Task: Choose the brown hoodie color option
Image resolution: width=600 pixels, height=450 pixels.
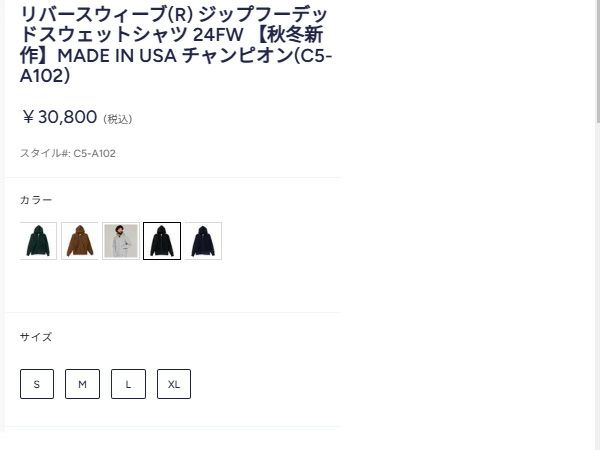Action: pos(80,241)
